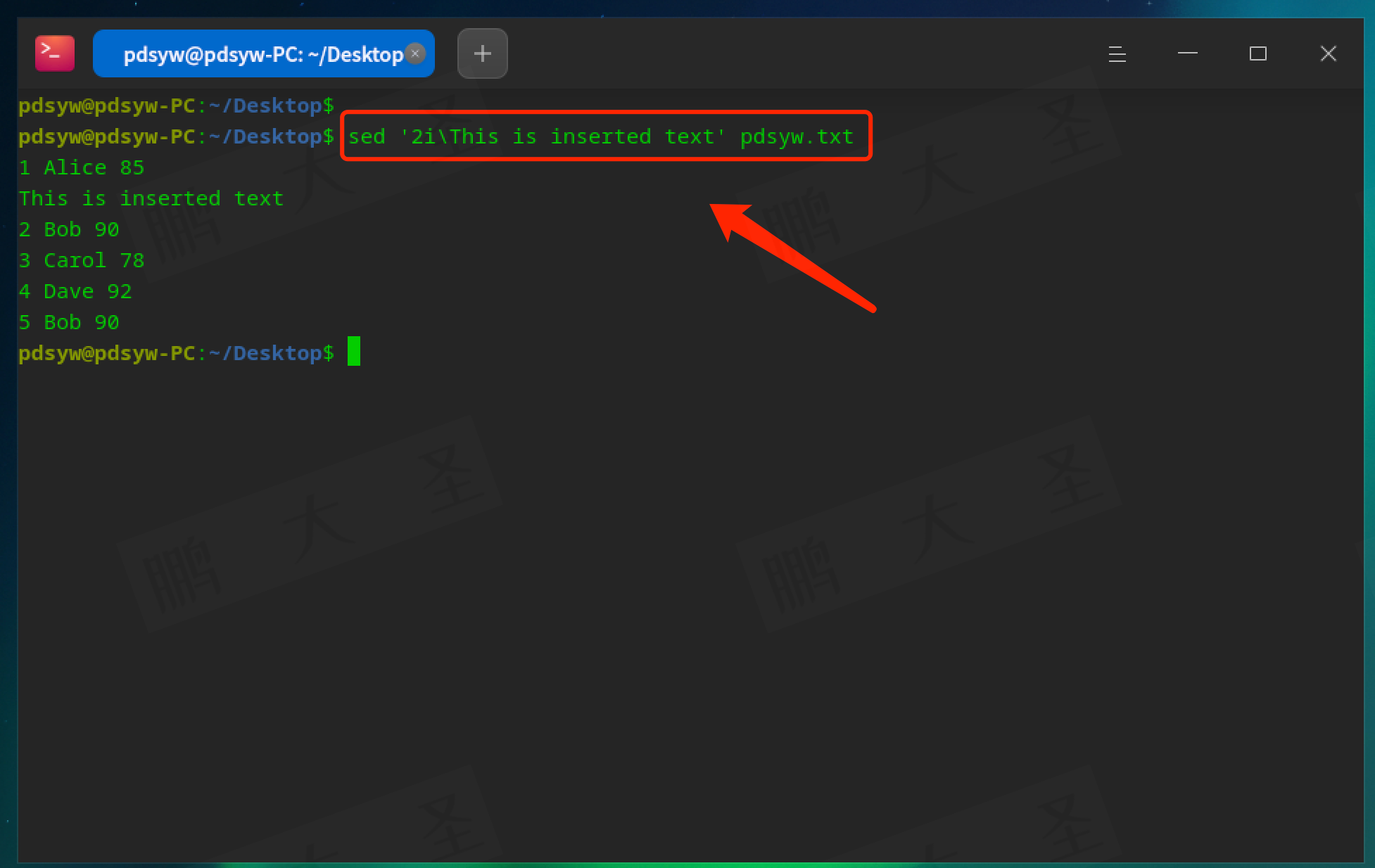Click the '1 Alice 85' output line
Viewport: 1375px width, 868px height.
82,167
